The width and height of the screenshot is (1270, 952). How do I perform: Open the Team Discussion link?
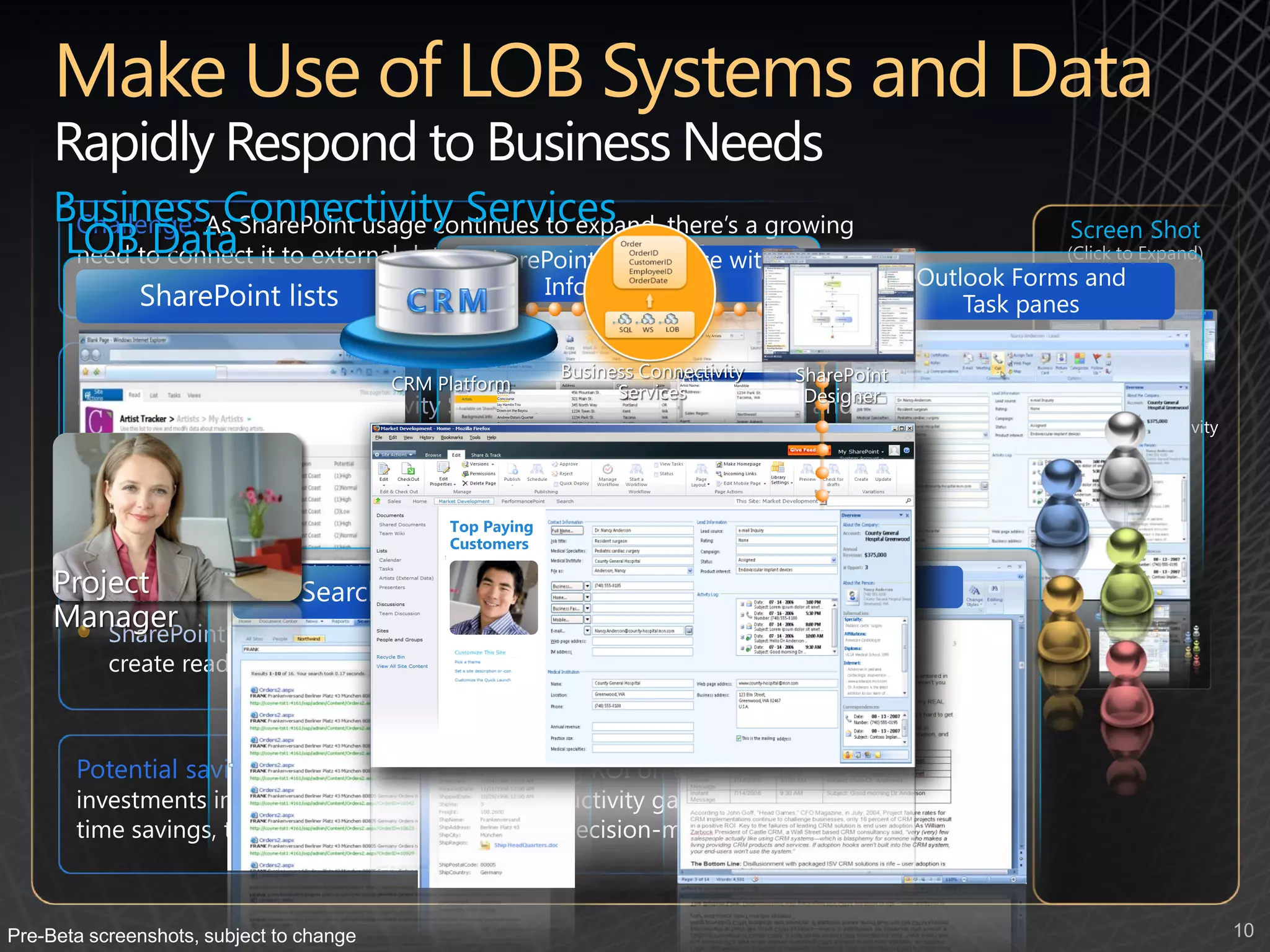pyautogui.click(x=399, y=614)
